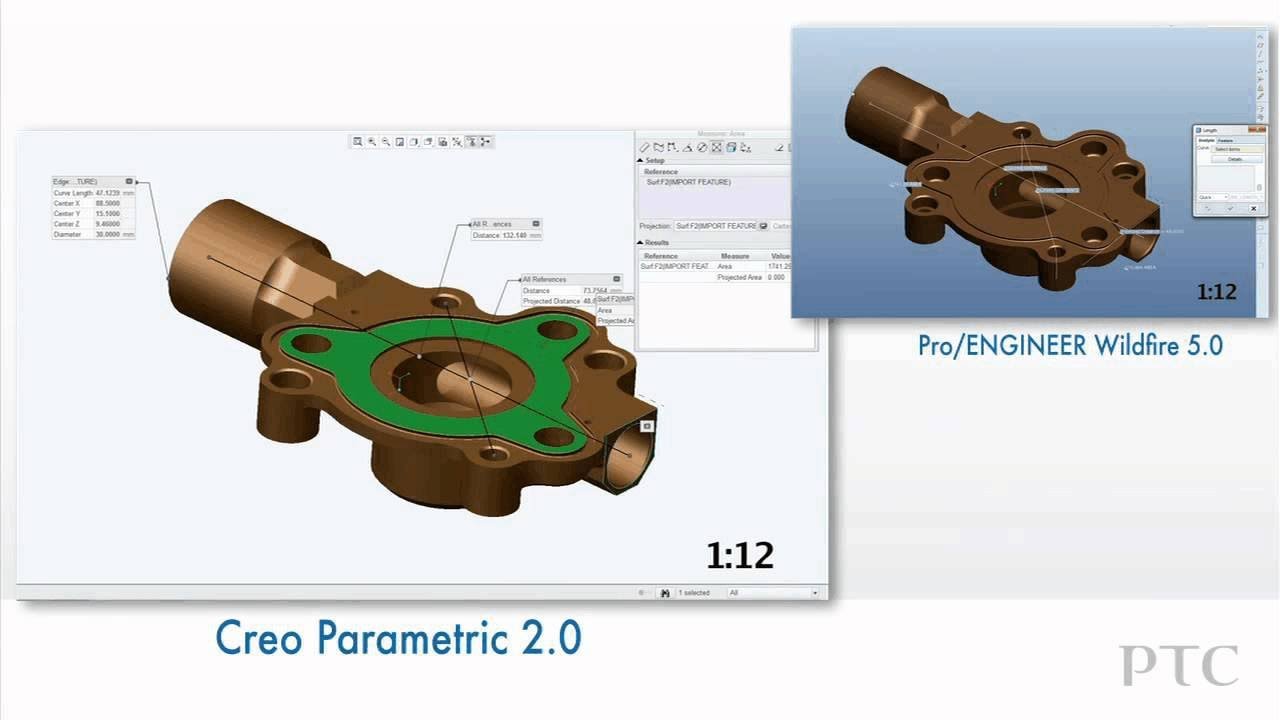This screenshot has width=1280, height=720.
Task: Click the '1 selected' status bar text
Action: click(694, 593)
